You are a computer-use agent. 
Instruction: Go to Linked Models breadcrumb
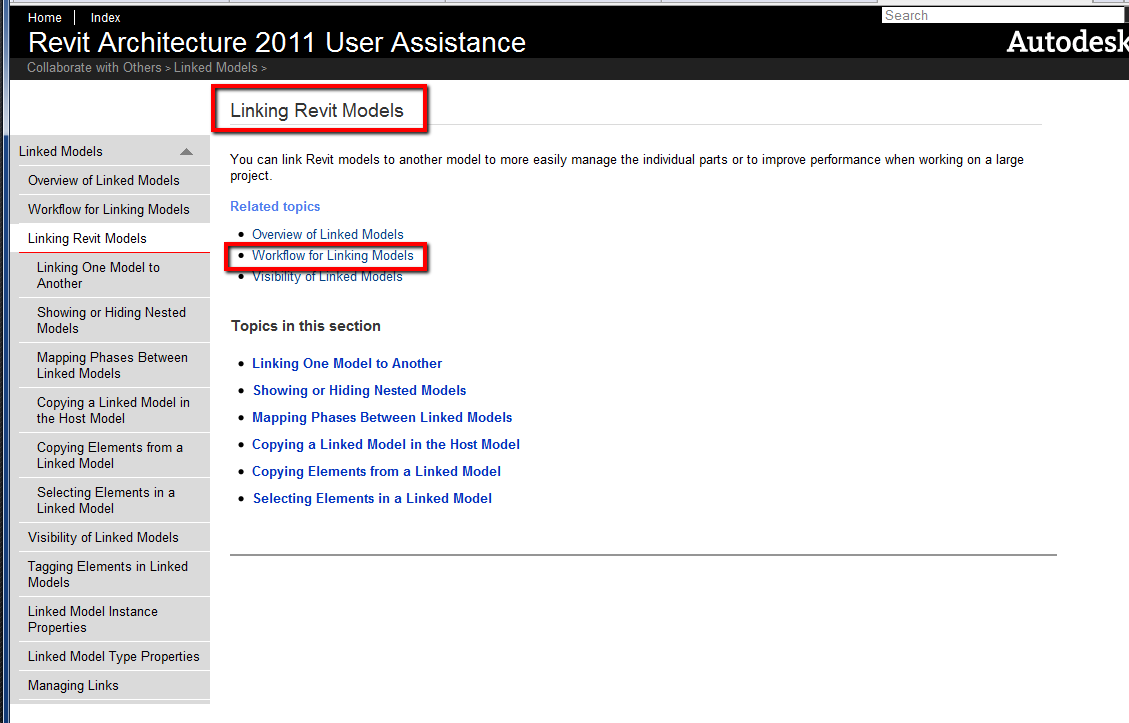(215, 67)
